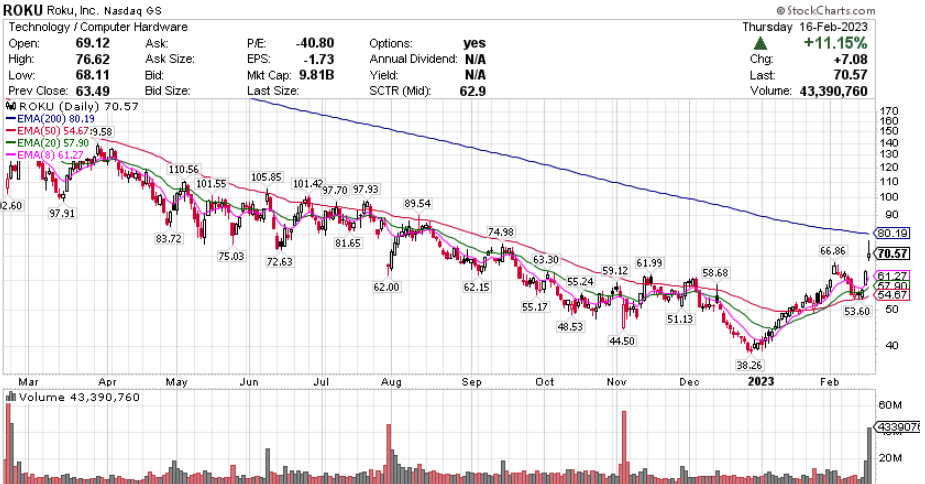This screenshot has width=925, height=484.
Task: Click the 48.53 price low label
Action: (570, 326)
